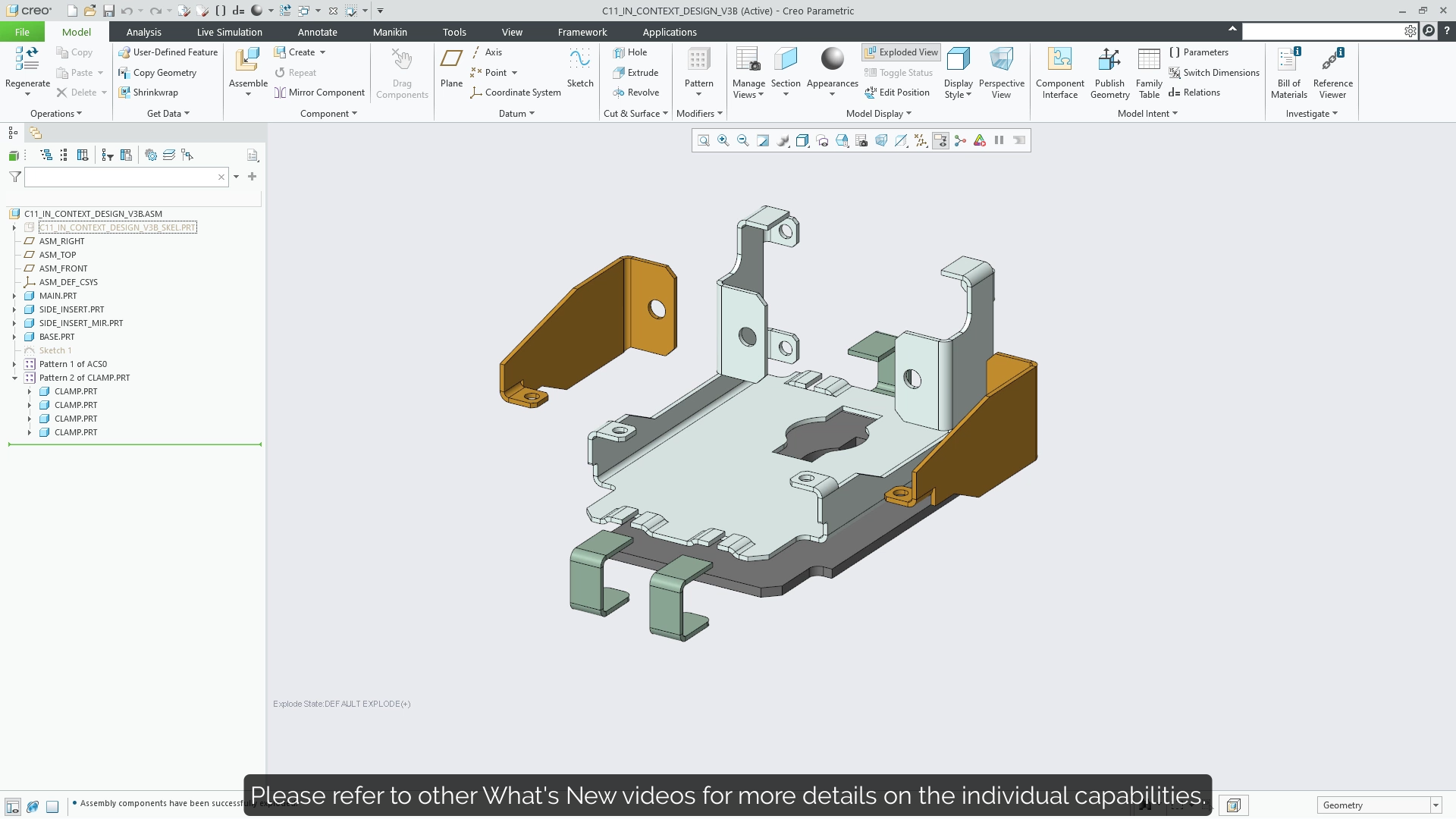Open the Framework tab
Viewport: 1456px width, 819px height.
point(582,32)
